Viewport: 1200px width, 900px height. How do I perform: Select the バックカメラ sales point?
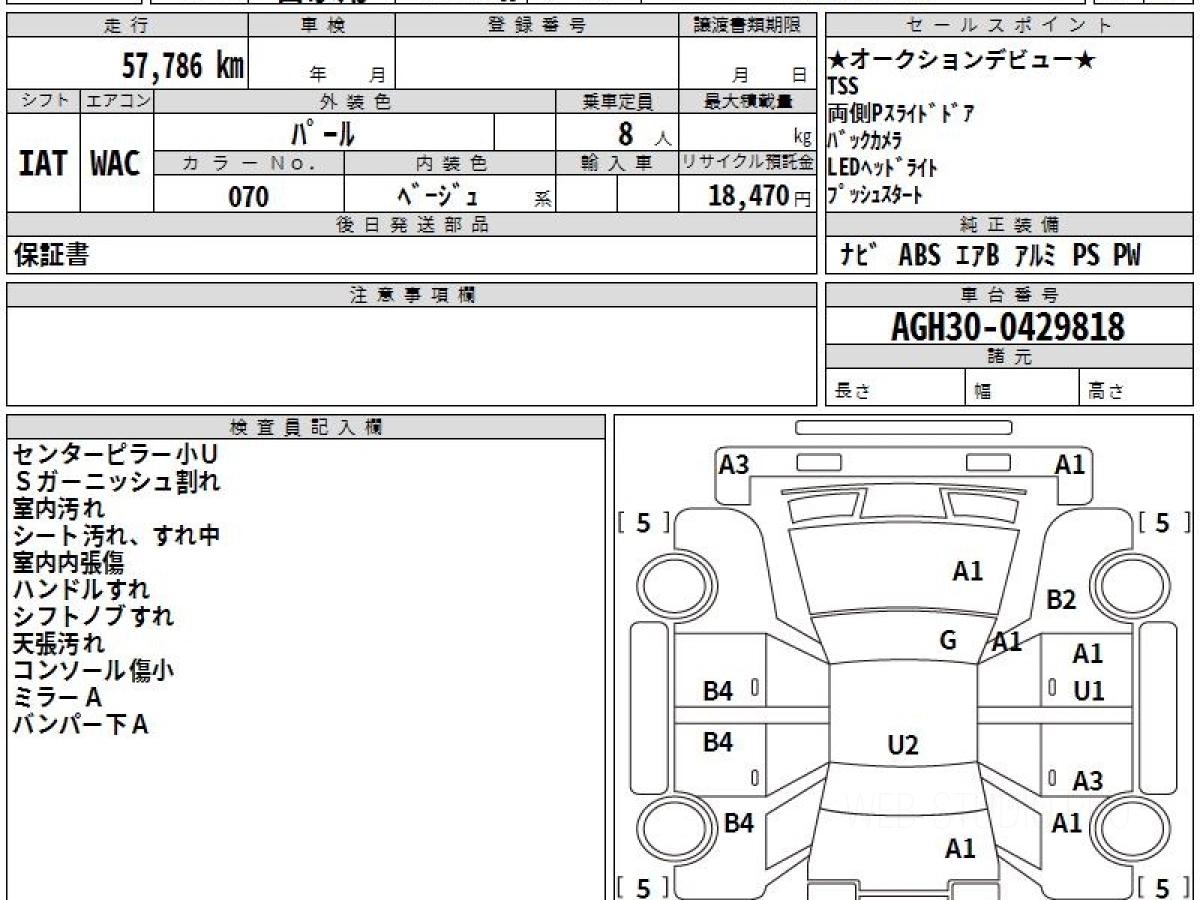(x=865, y=140)
